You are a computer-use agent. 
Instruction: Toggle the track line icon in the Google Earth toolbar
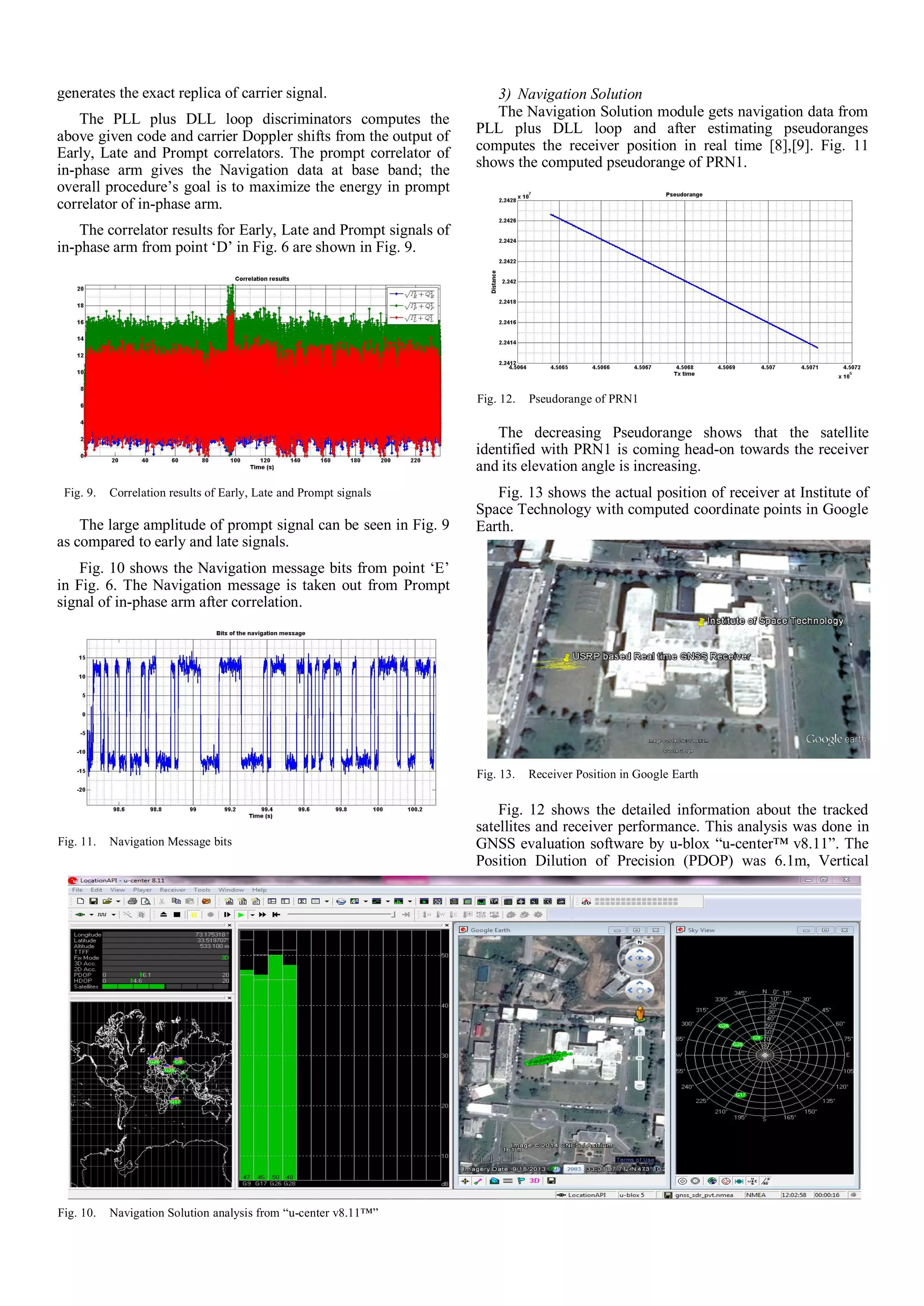point(478,1181)
